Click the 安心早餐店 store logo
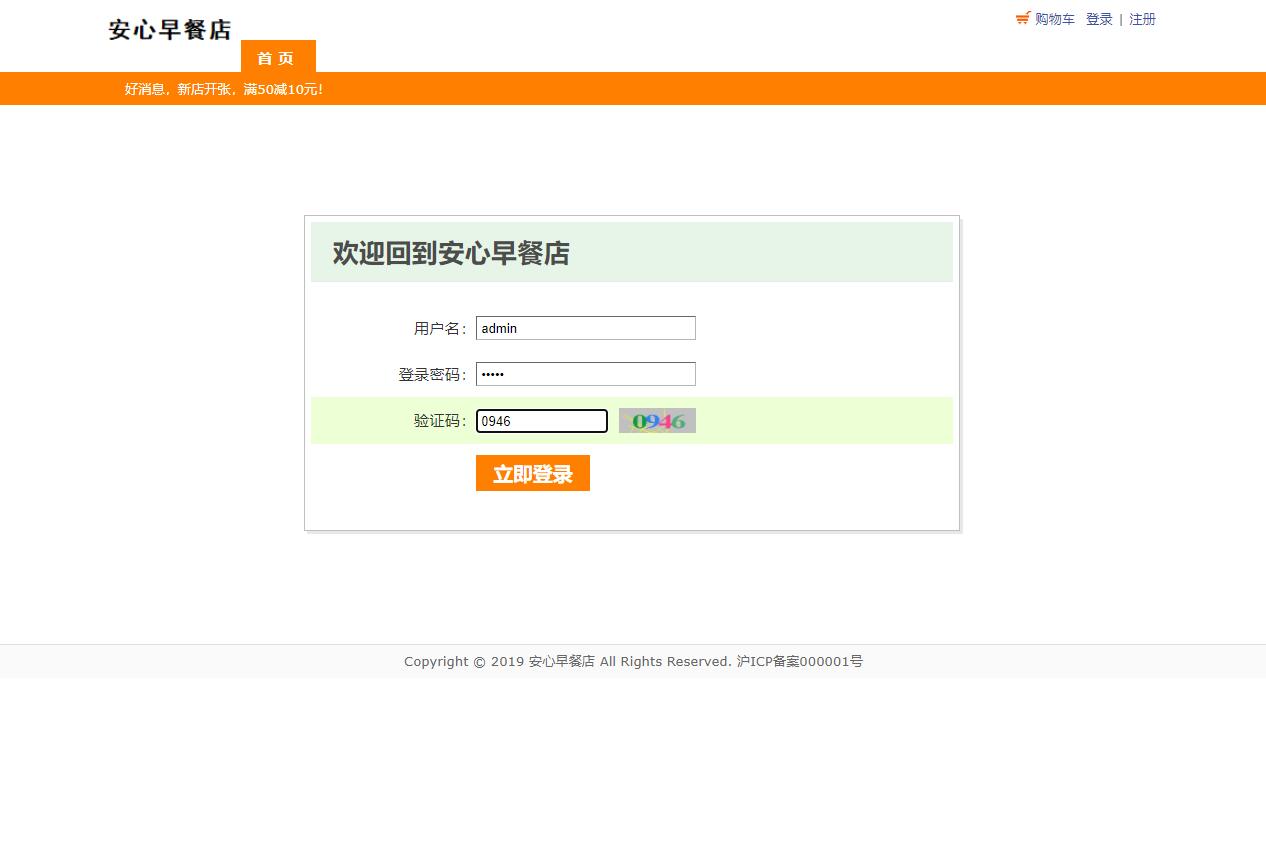Image resolution: width=1266 pixels, height=847 pixels. point(169,30)
